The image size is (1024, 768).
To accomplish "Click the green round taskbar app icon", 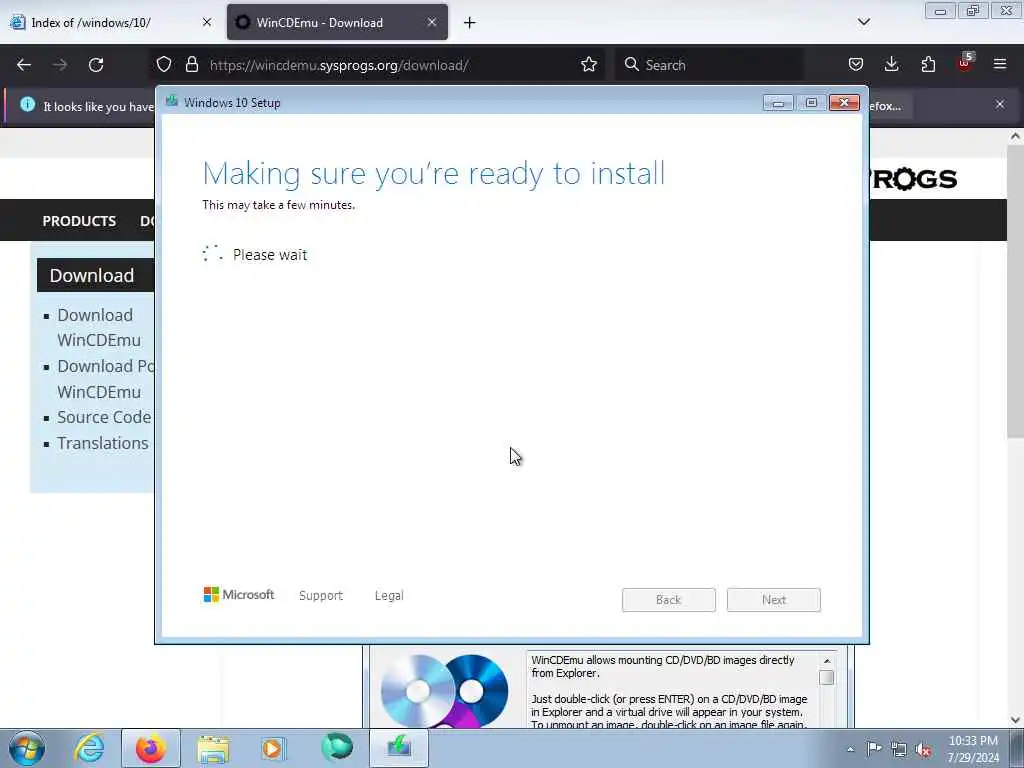I will click(336, 748).
